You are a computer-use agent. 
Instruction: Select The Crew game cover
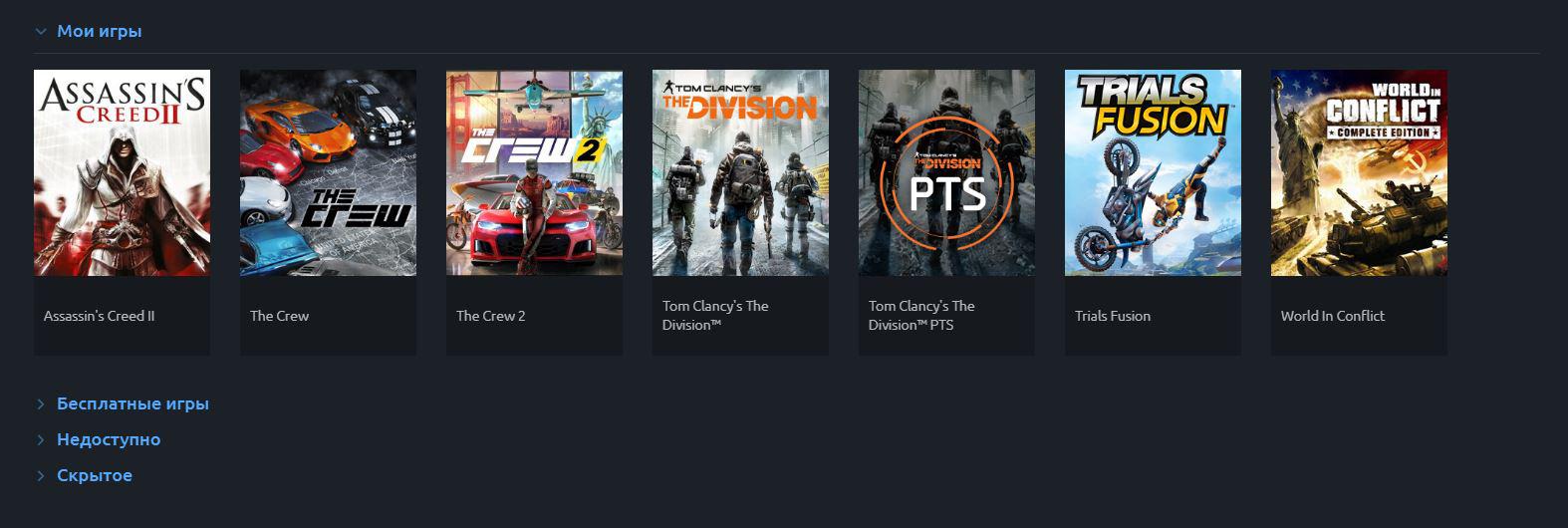pyautogui.click(x=328, y=172)
